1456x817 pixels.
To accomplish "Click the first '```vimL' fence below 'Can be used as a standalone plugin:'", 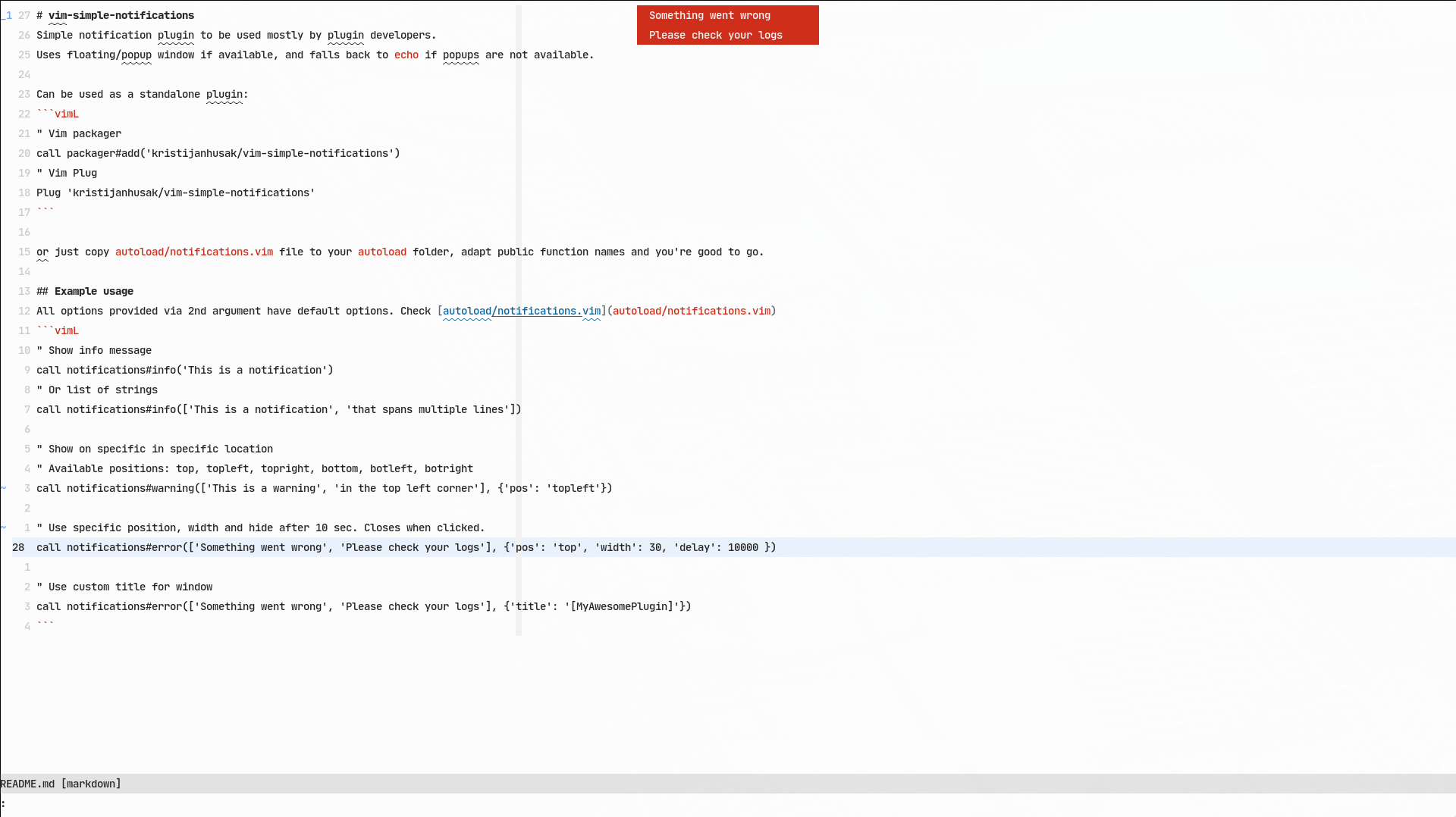I will coord(58,114).
